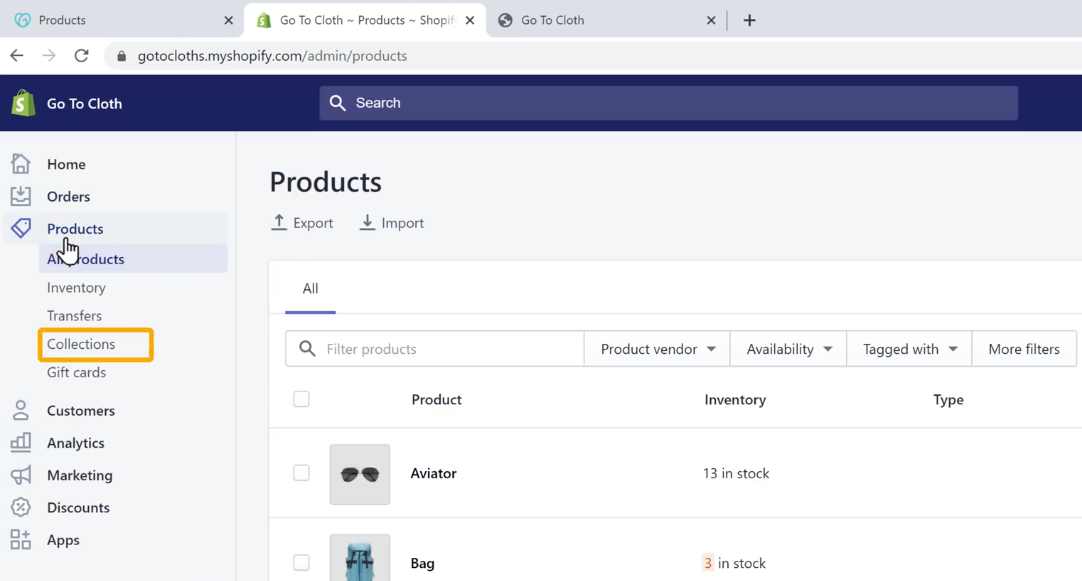This screenshot has height=581, width=1082.
Task: Open the Bag product link
Action: [422, 563]
